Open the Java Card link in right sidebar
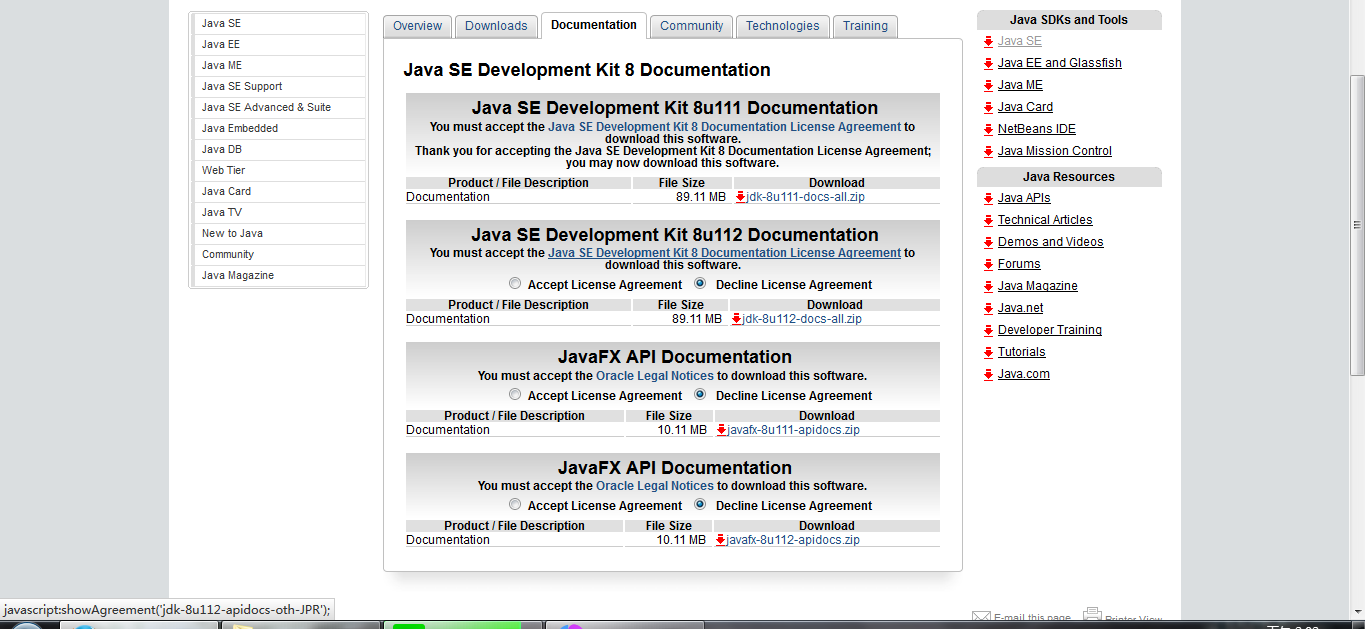The height and width of the screenshot is (629, 1365). pyautogui.click(x=1025, y=107)
